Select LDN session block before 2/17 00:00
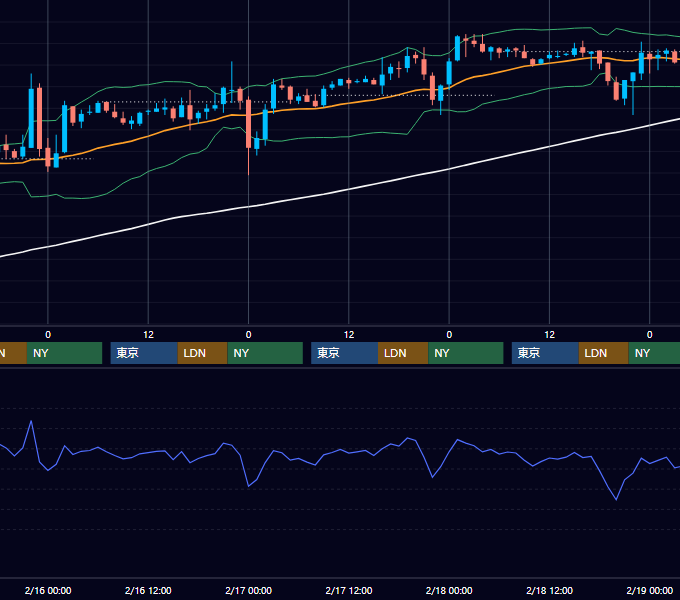The image size is (680, 600). pyautogui.click(x=203, y=353)
